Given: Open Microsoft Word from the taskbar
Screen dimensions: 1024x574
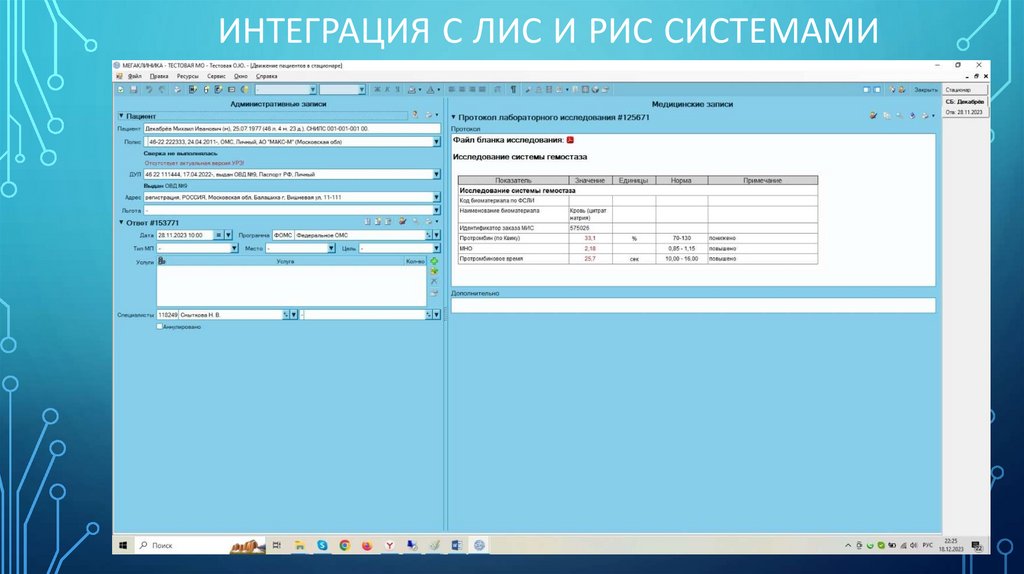Looking at the screenshot, I should pos(456,545).
